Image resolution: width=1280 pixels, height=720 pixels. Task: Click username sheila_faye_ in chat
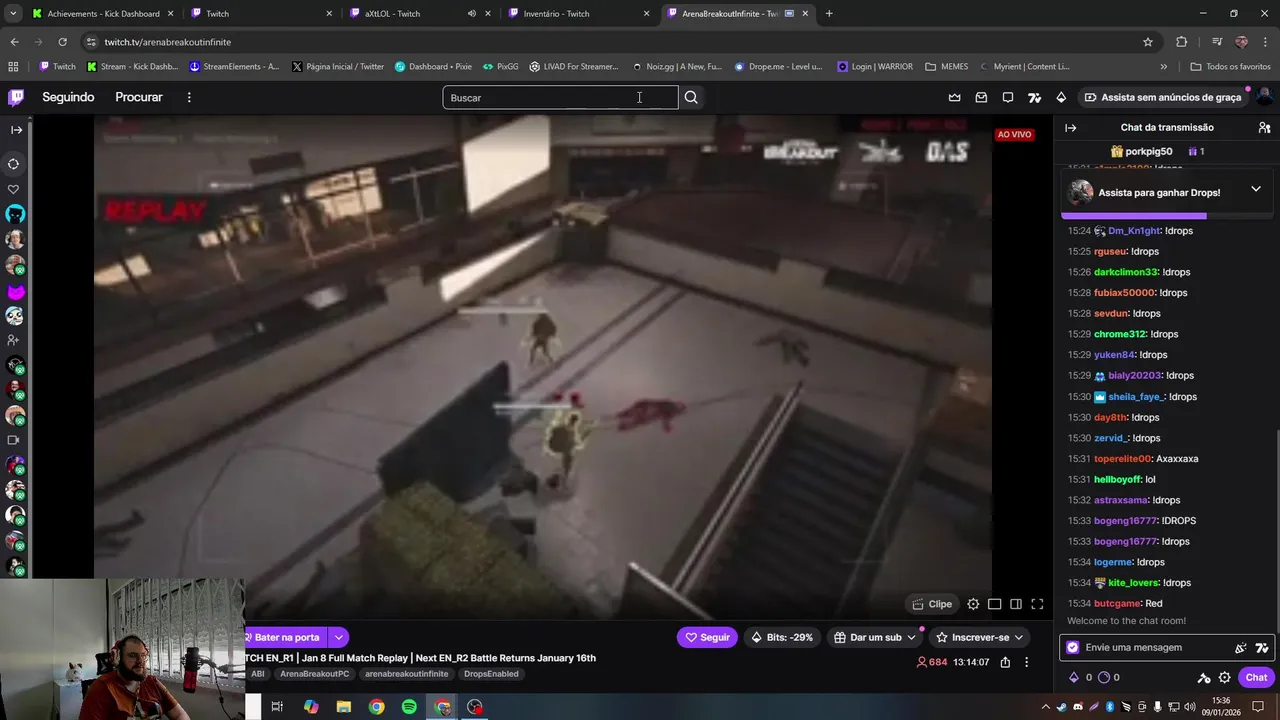(x=1136, y=397)
